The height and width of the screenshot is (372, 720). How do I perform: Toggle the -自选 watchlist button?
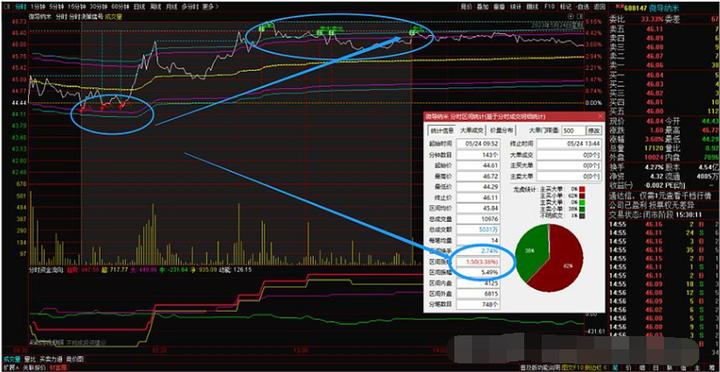click(x=582, y=7)
